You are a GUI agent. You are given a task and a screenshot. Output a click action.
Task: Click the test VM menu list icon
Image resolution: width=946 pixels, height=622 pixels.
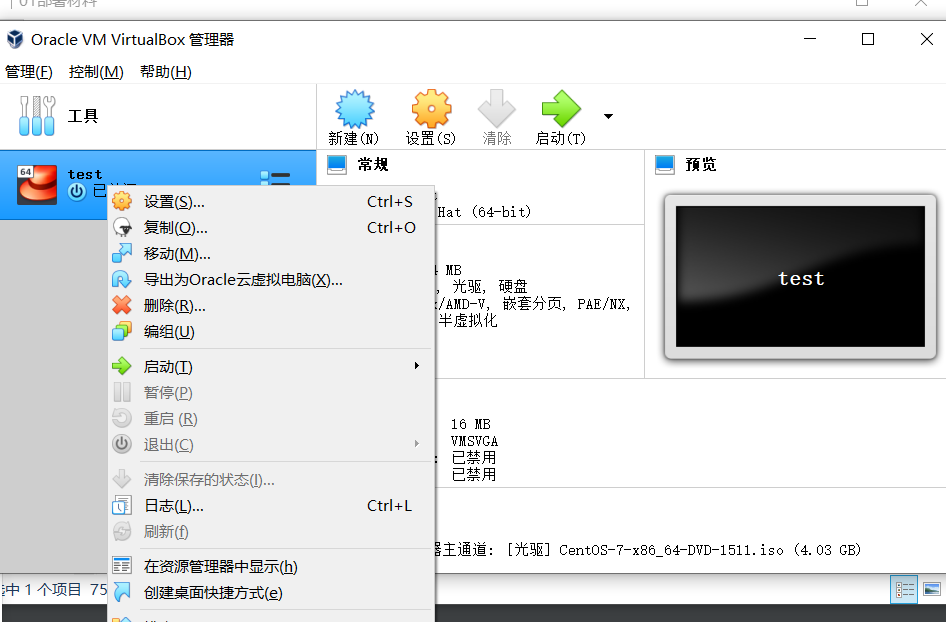click(x=275, y=180)
